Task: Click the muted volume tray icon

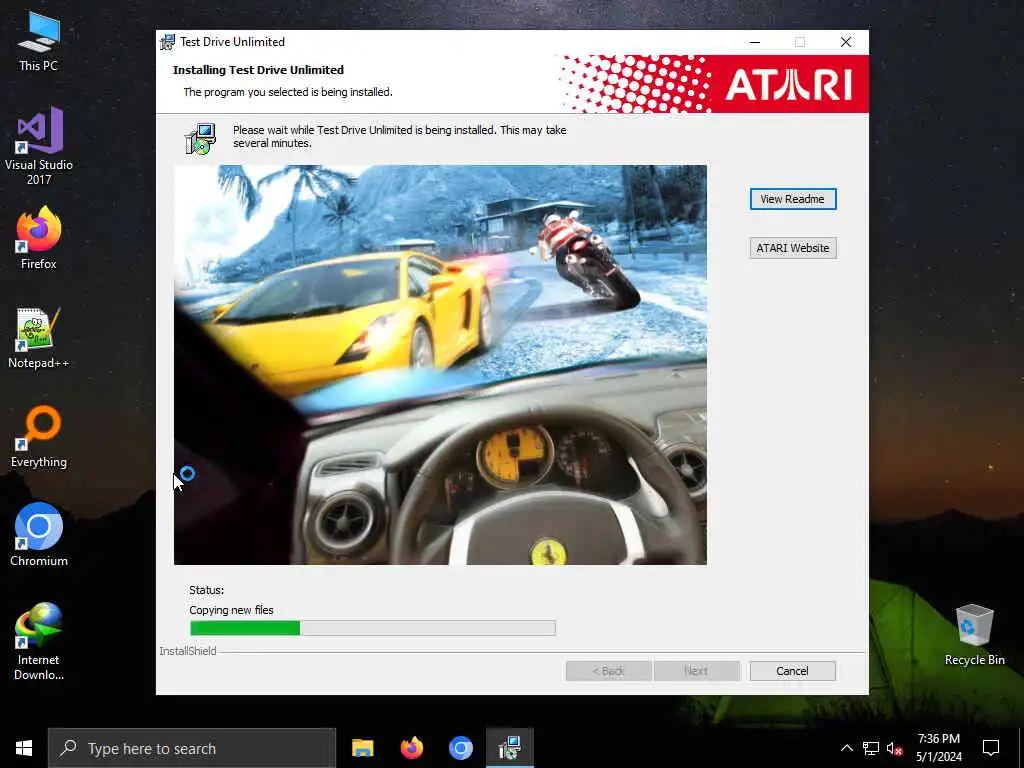Action: 894,748
